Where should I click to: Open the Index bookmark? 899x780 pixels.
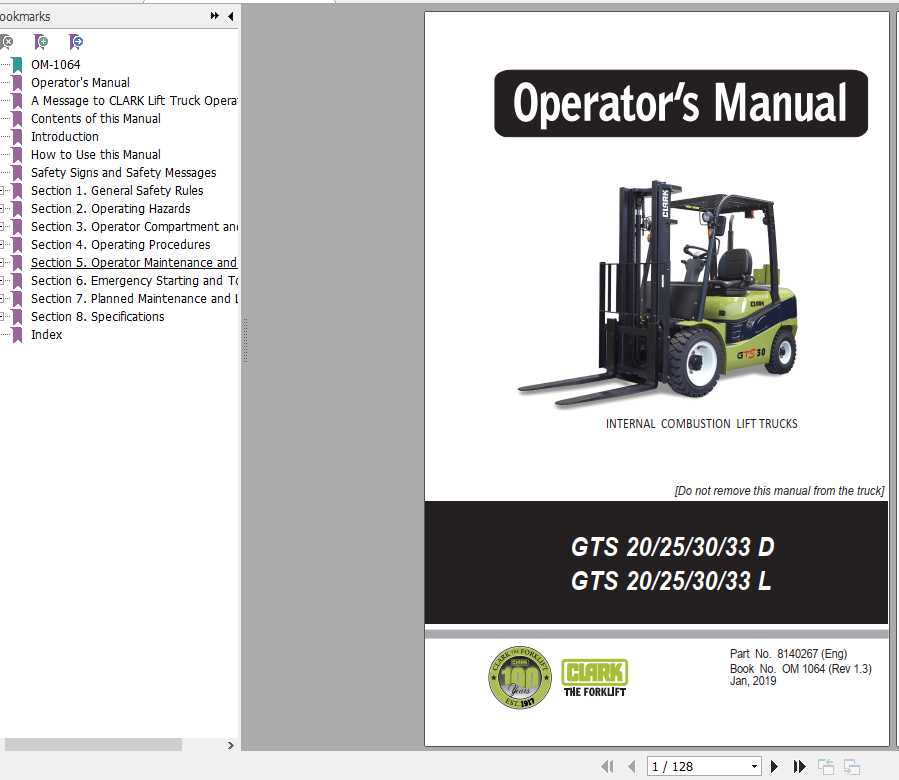coord(46,334)
